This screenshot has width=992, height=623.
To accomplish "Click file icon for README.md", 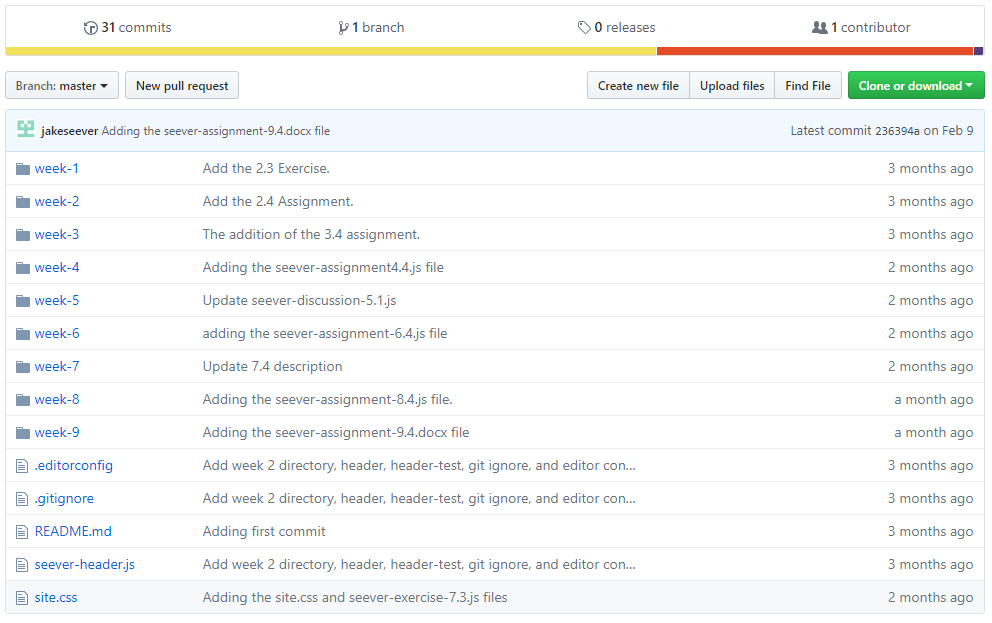I will [x=22, y=532].
